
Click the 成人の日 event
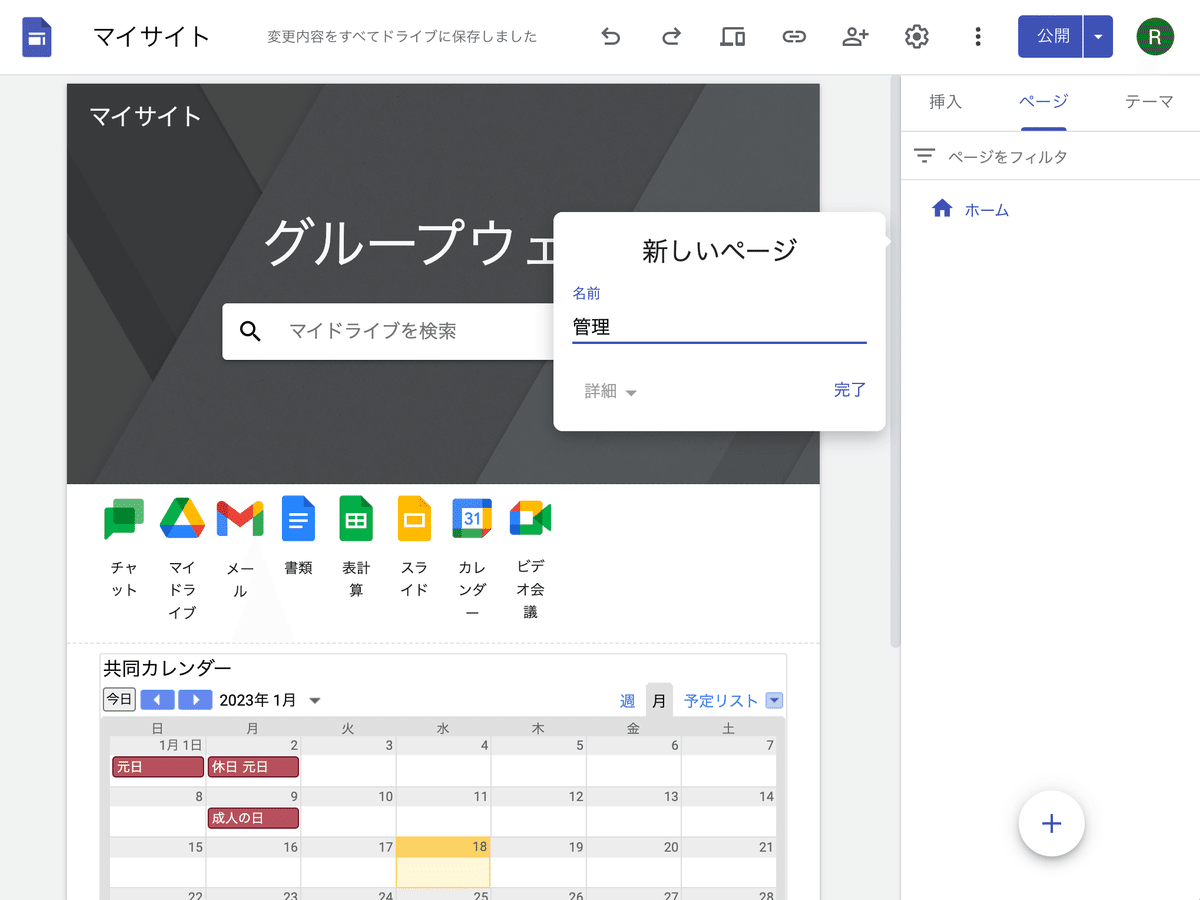(x=253, y=818)
